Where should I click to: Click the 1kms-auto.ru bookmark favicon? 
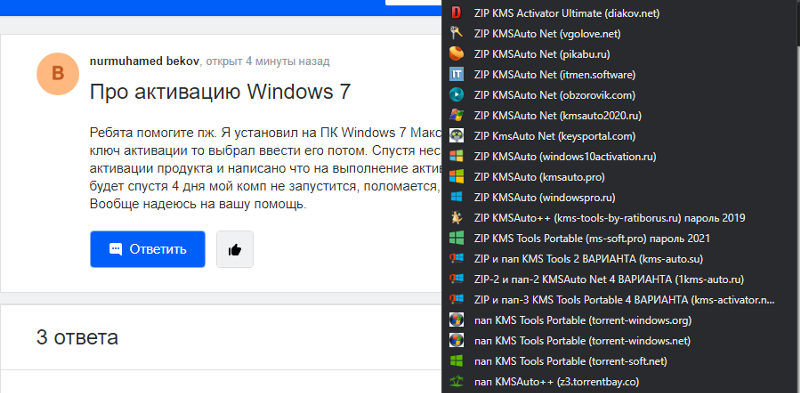[x=456, y=279]
